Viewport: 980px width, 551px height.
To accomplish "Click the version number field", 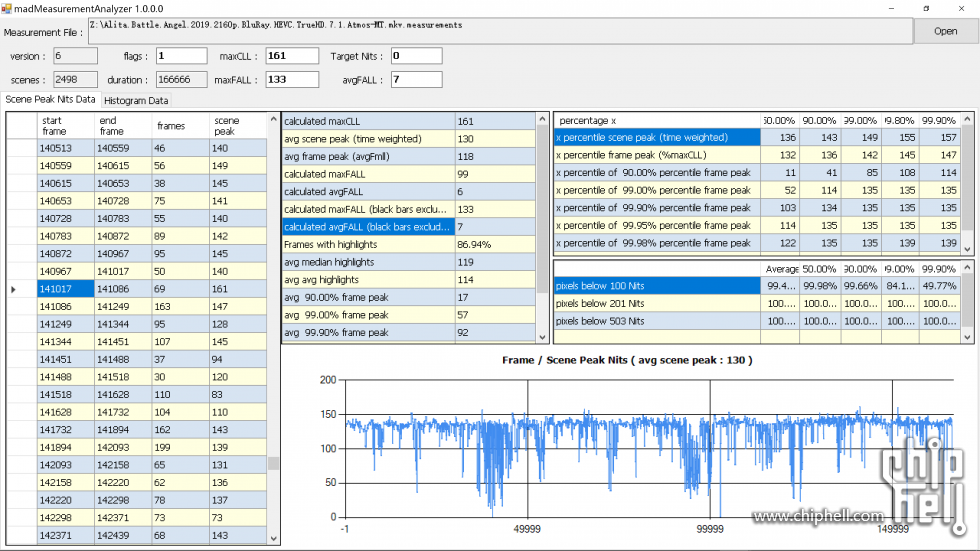I will [x=75, y=56].
